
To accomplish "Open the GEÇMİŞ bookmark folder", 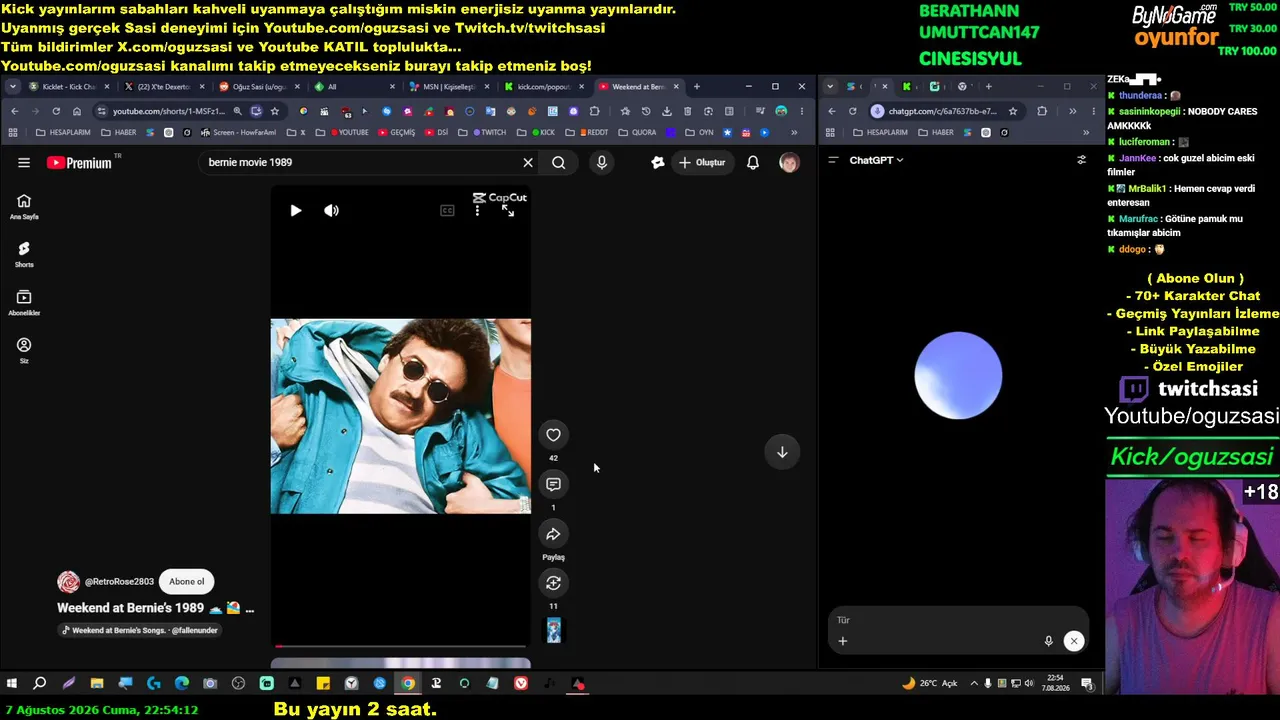I will click(x=396, y=132).
